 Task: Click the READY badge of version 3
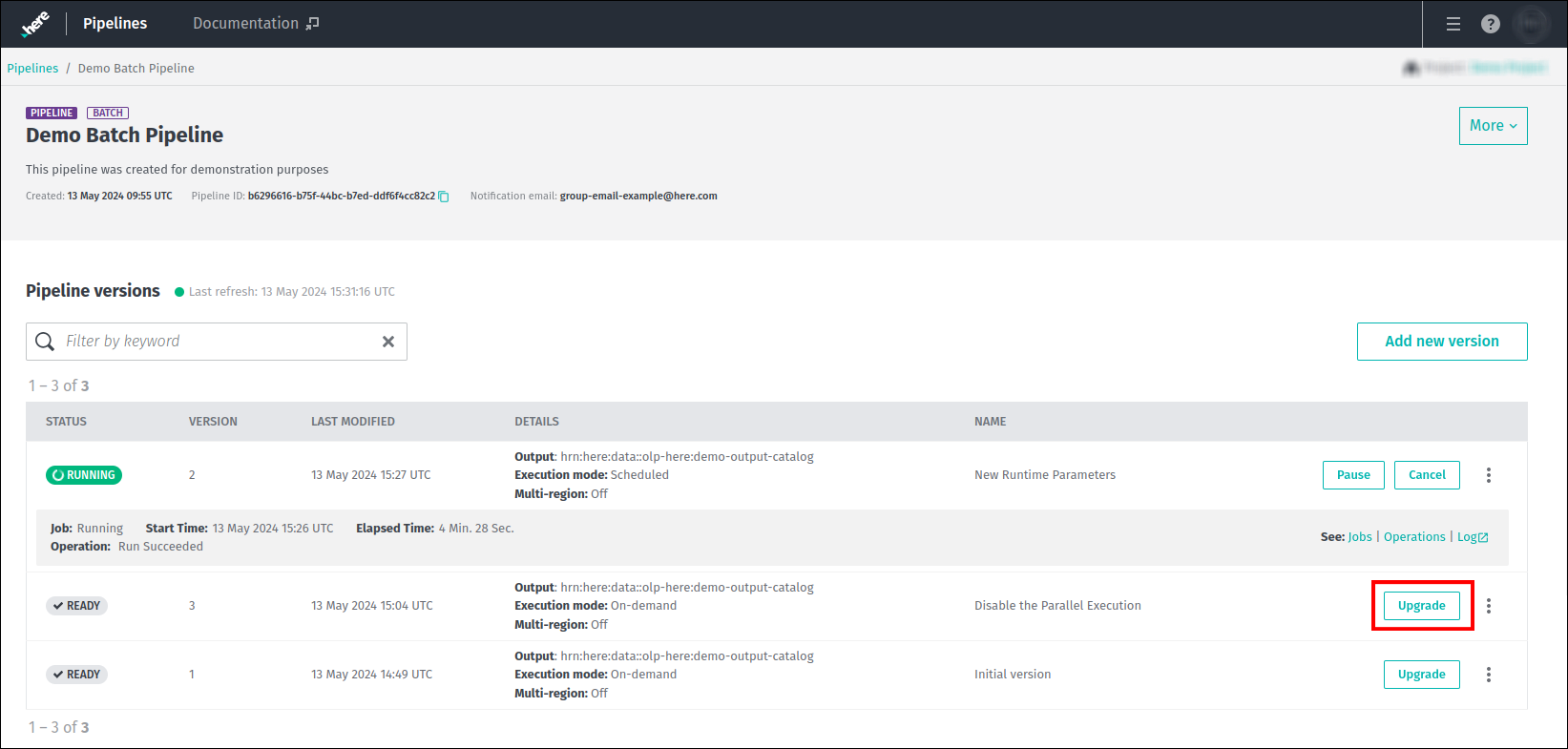(76, 606)
